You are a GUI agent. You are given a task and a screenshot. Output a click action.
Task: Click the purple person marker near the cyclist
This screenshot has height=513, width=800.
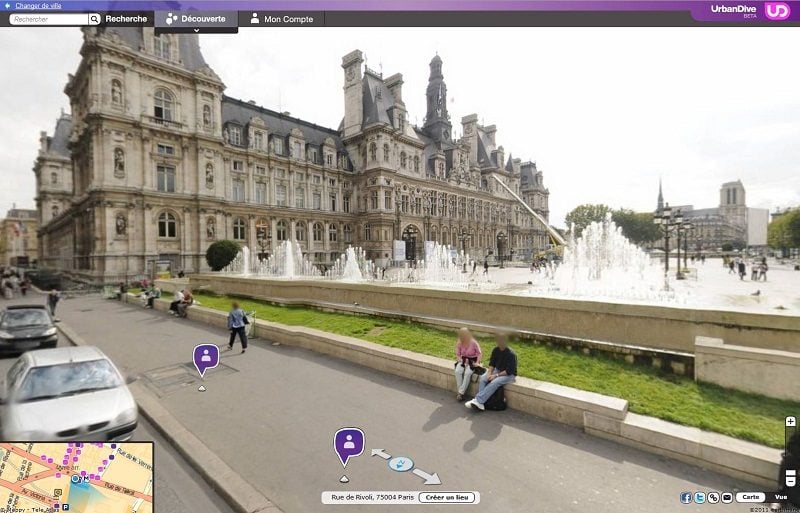[x=206, y=358]
